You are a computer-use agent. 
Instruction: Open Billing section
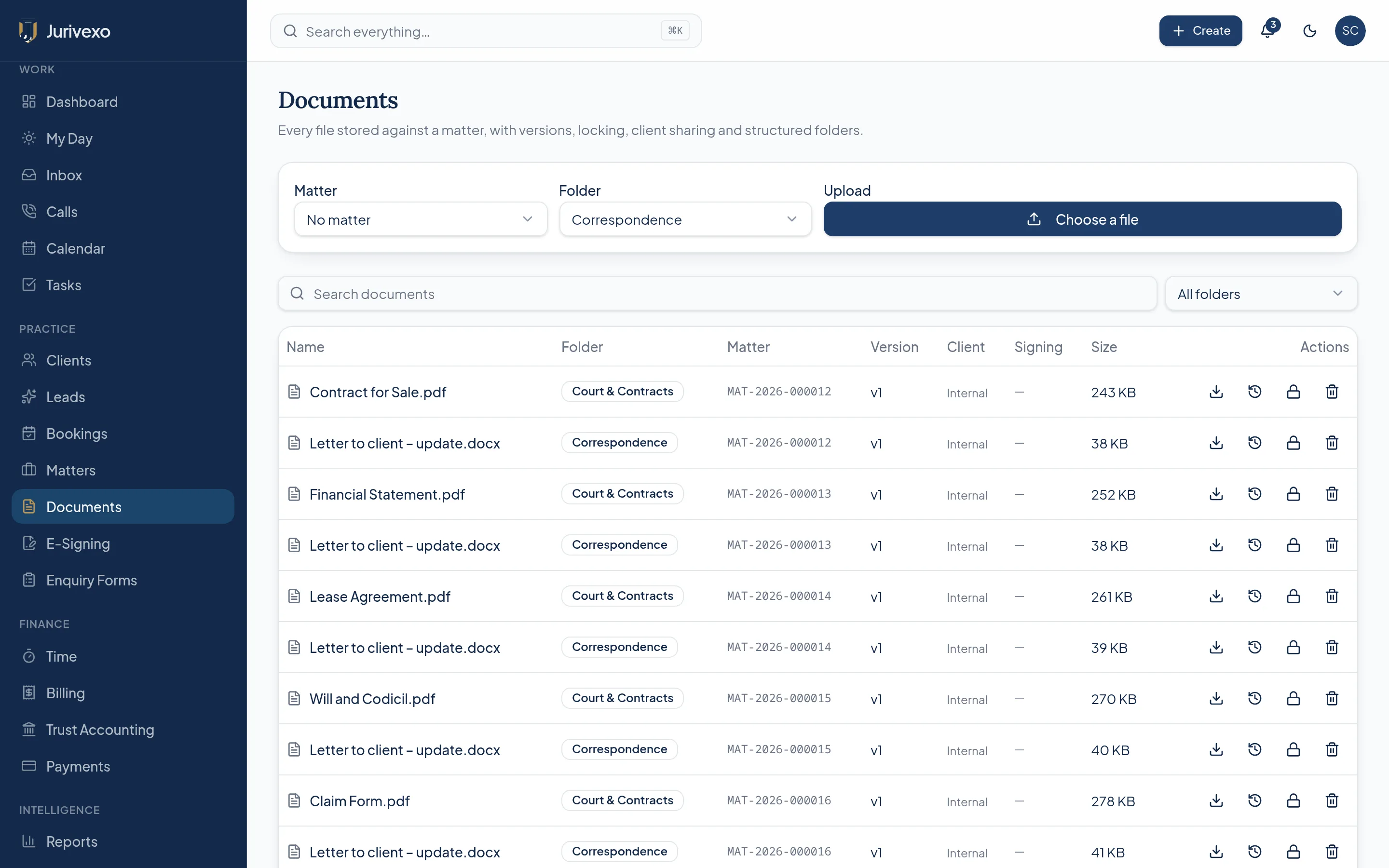123,693
